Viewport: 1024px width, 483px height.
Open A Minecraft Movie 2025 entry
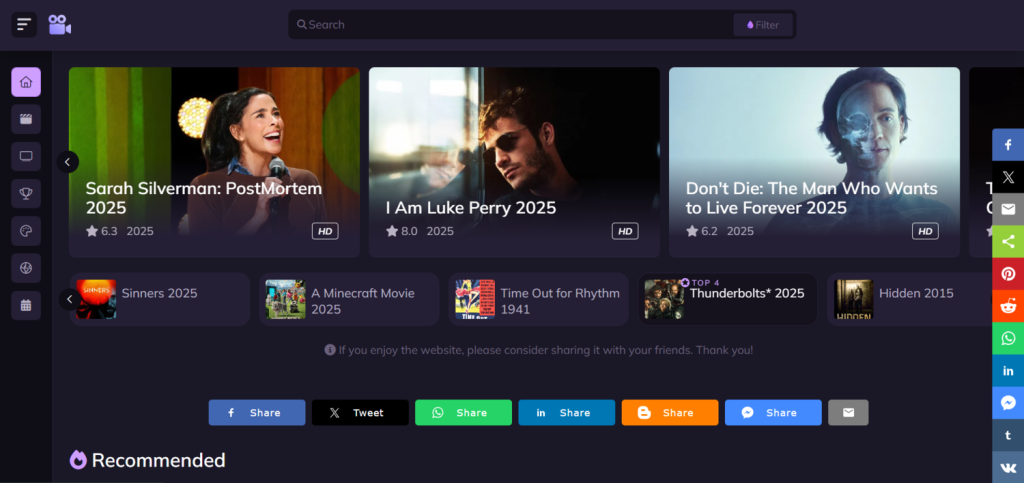point(349,299)
